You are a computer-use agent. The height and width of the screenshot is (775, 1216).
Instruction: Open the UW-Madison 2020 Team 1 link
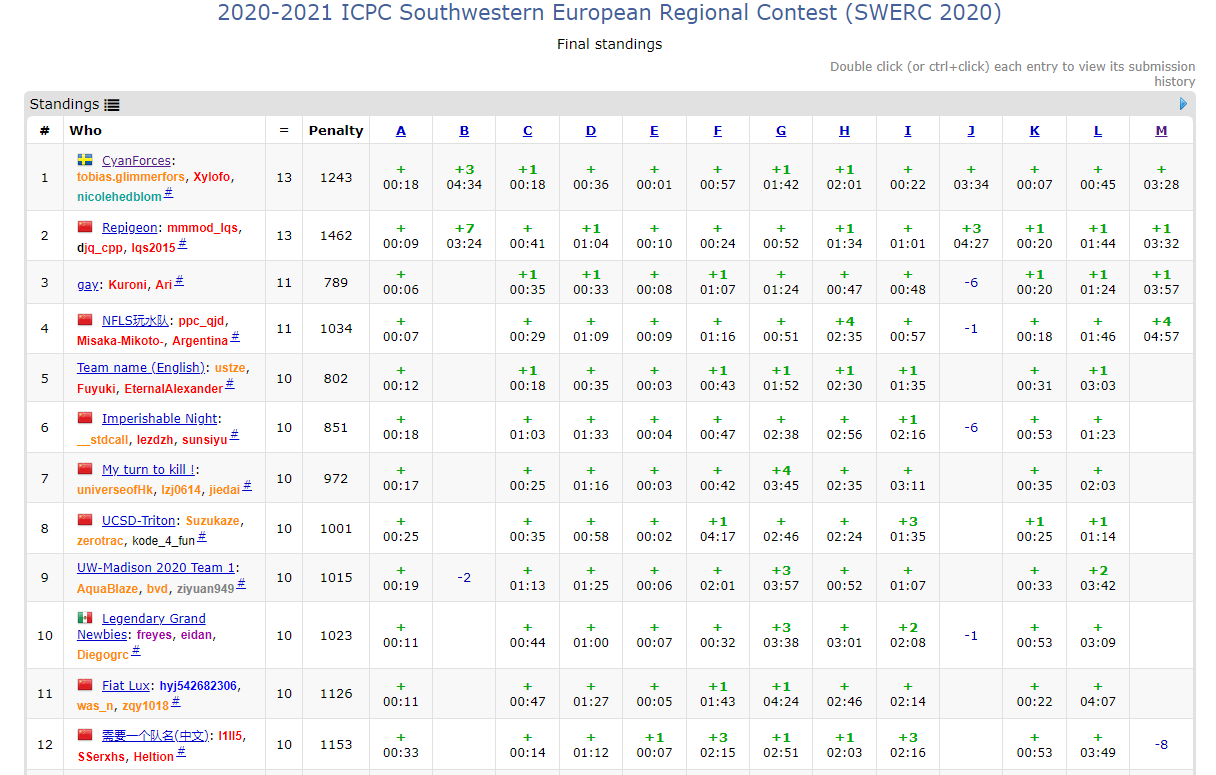tap(156, 567)
